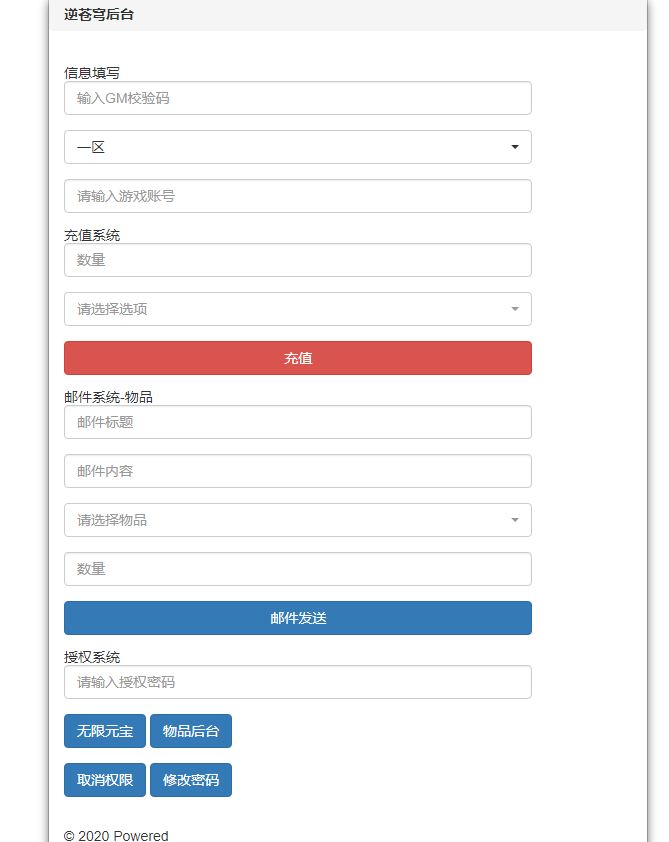Screen dimensions: 669x842
Task: Click the caret icon on the server selector
Action: click(x=515, y=147)
